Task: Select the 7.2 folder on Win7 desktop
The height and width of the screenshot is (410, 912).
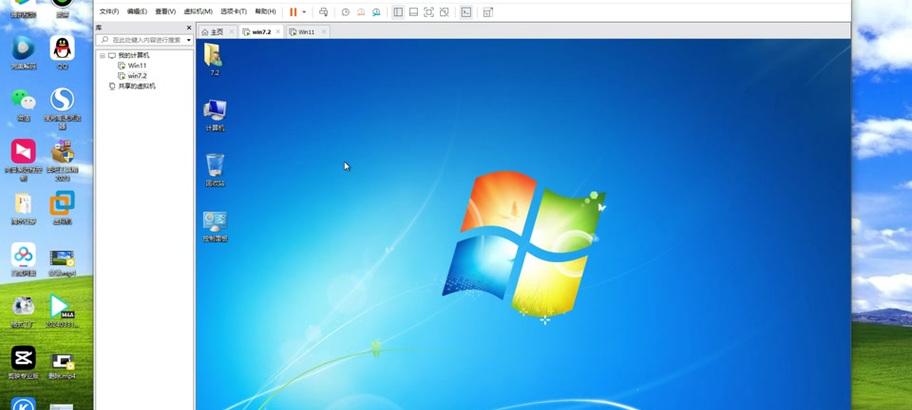Action: [214, 59]
